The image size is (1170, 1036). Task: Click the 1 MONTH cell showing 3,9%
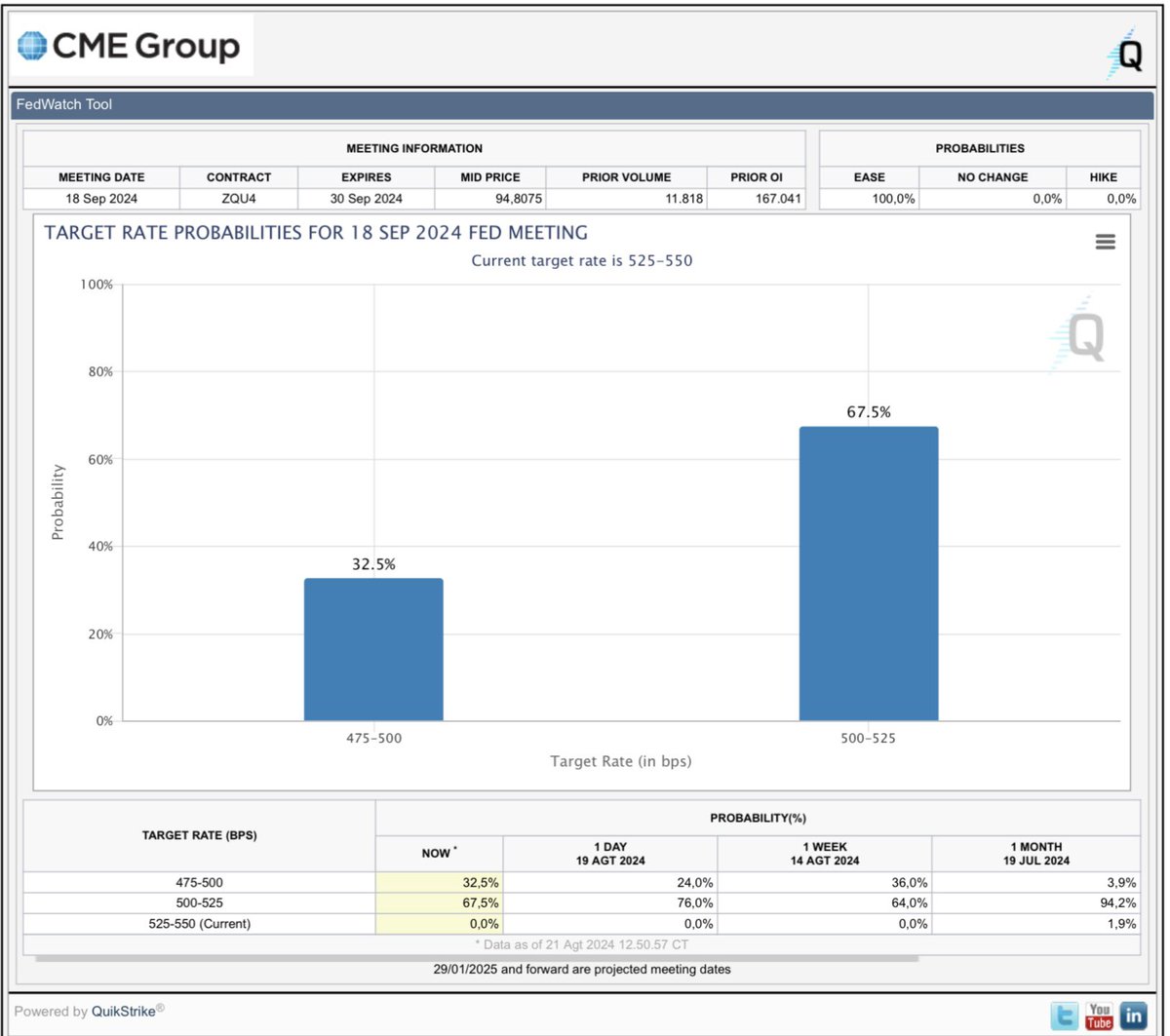[x=1036, y=882]
